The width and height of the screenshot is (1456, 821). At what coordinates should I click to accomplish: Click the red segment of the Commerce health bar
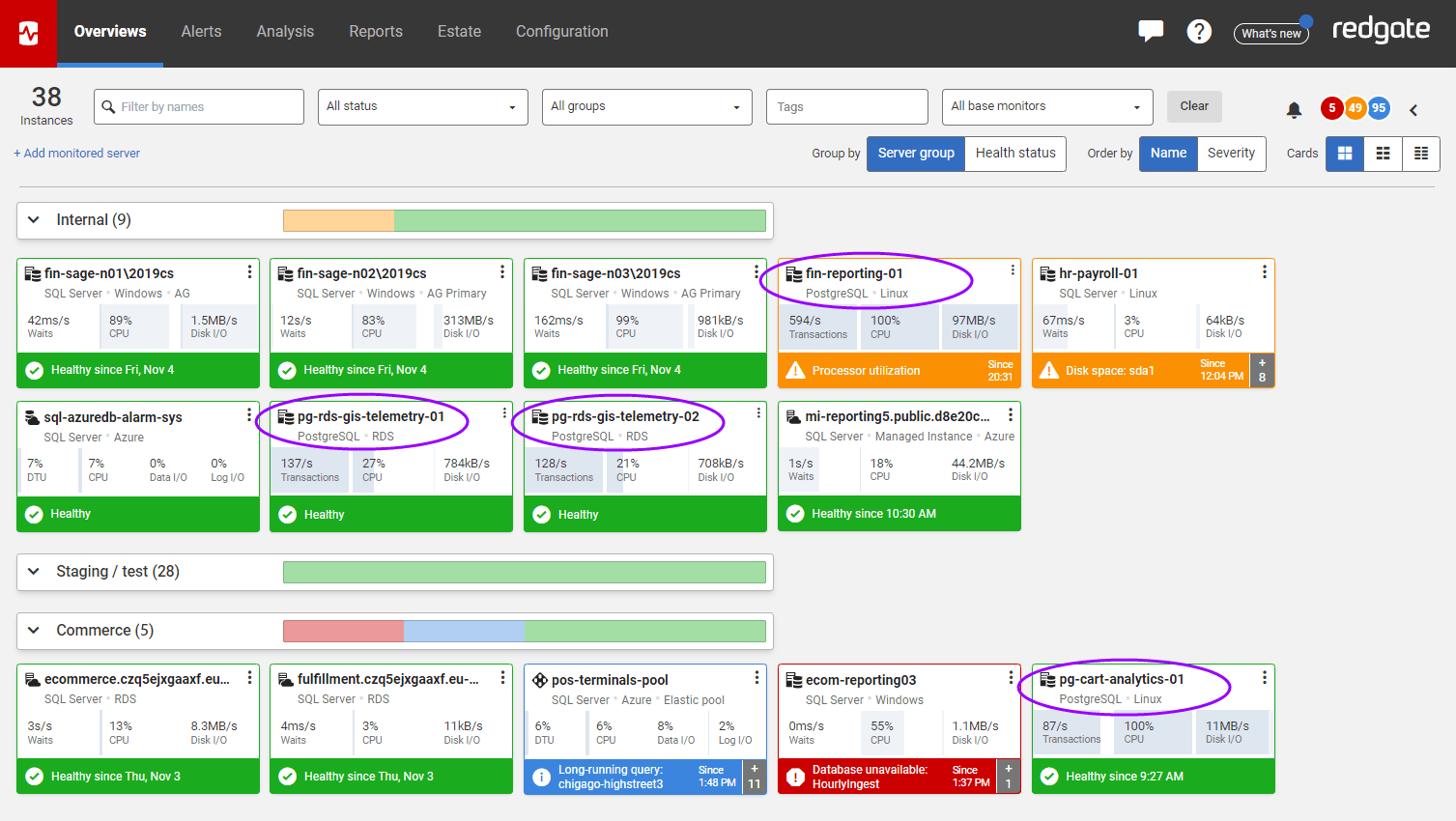(342, 631)
